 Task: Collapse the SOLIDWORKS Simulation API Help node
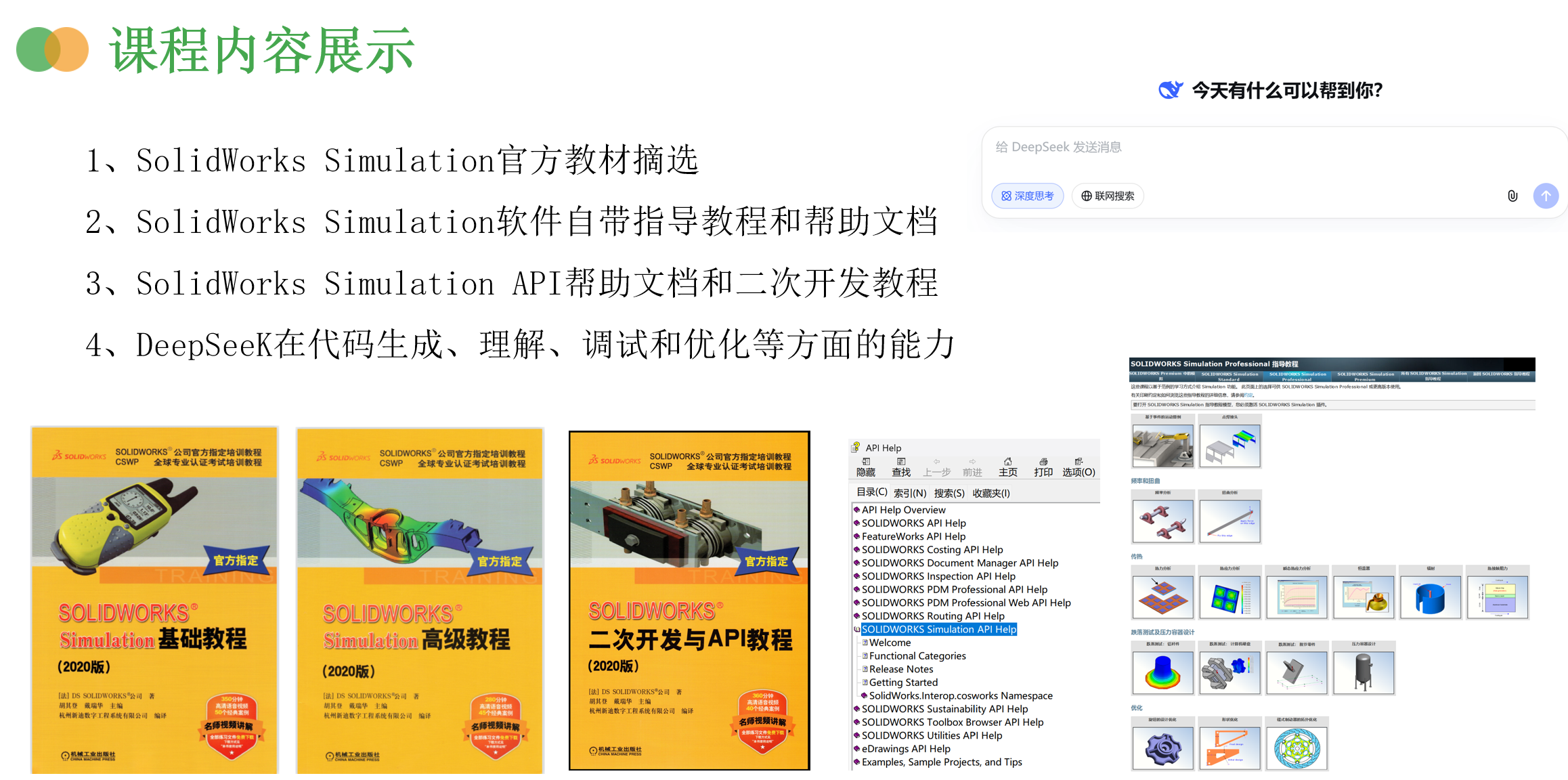(x=856, y=629)
